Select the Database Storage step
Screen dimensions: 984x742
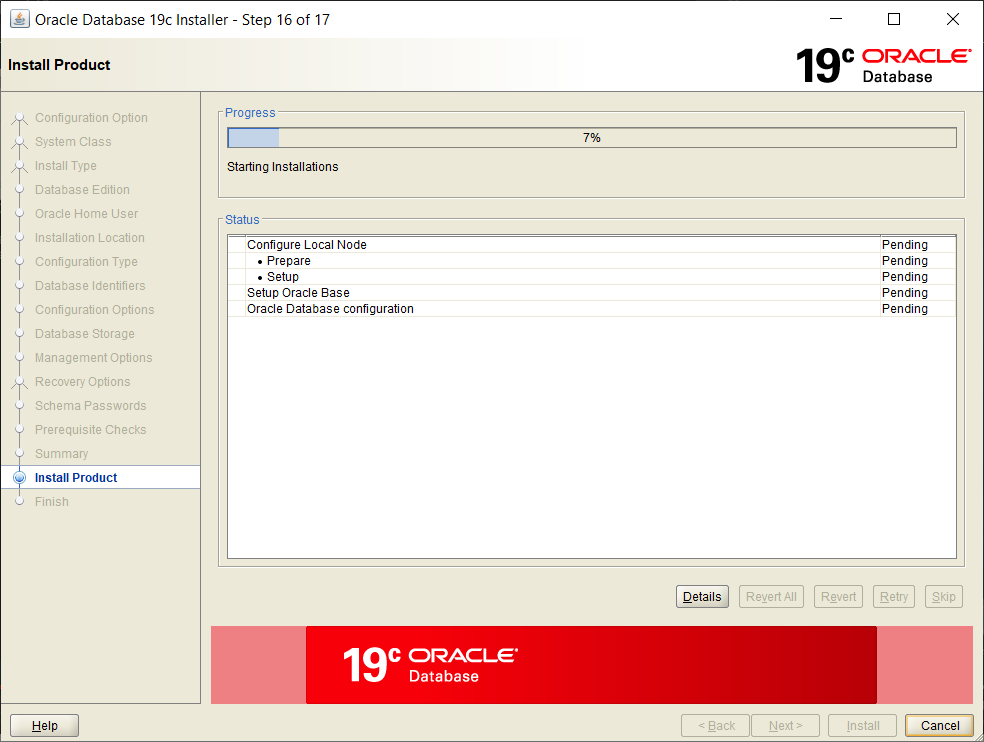(85, 334)
